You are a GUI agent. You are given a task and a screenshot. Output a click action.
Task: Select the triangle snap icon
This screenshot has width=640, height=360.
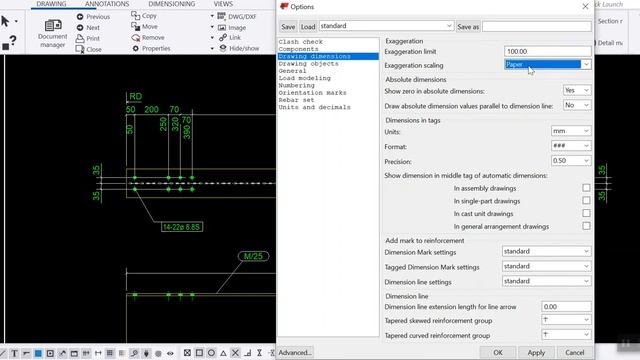tap(223, 353)
